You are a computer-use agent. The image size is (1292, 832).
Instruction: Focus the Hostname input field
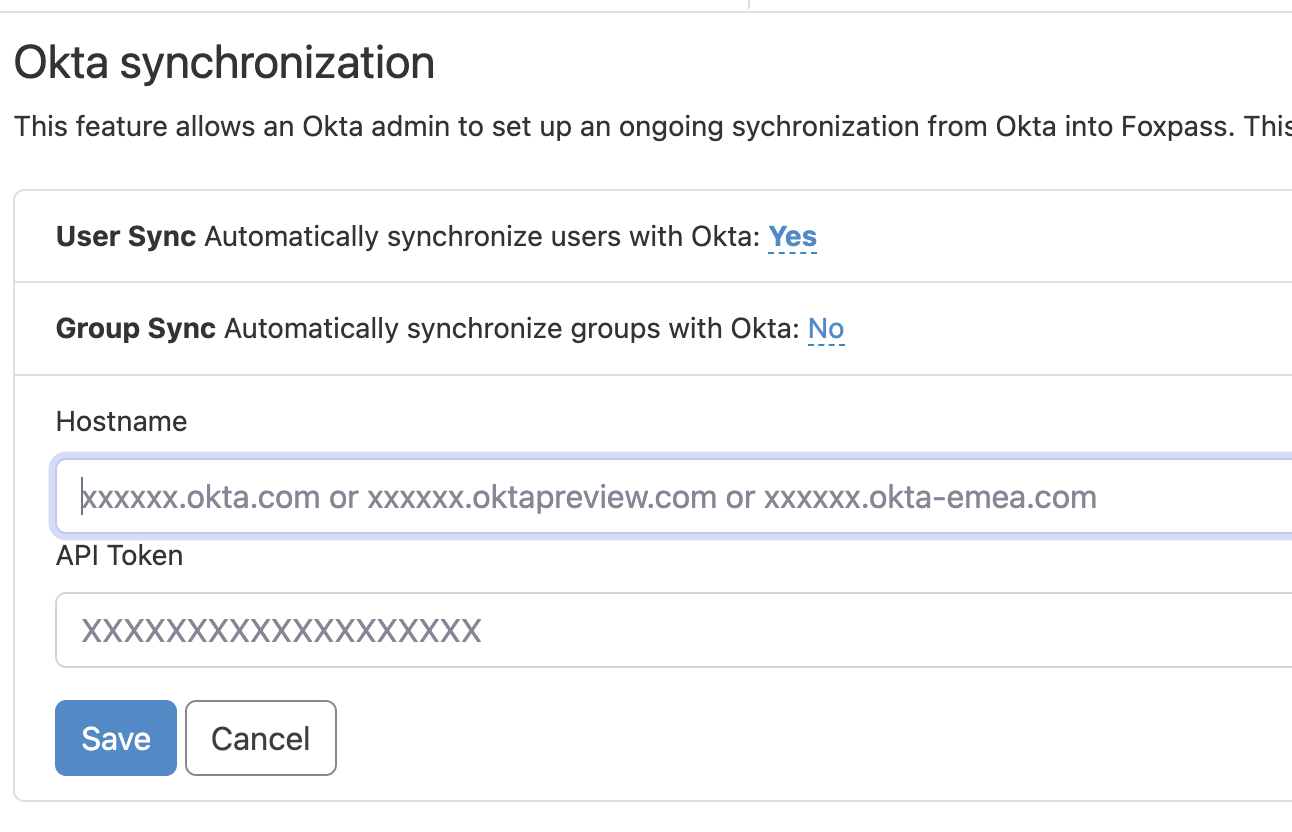(673, 496)
